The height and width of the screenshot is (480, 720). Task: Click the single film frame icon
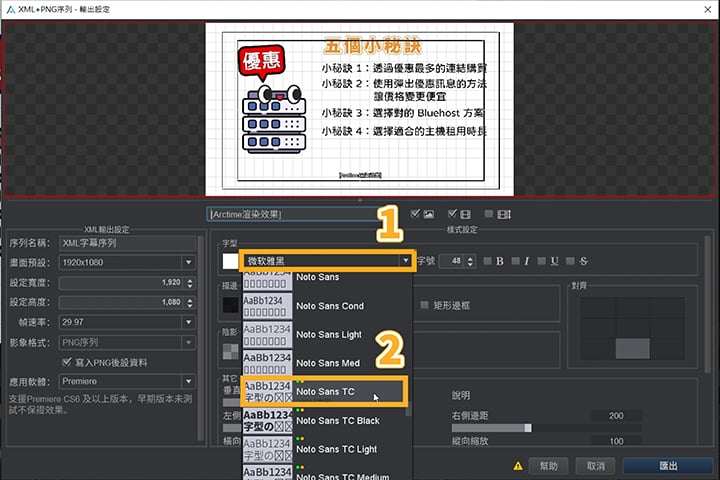[465, 214]
